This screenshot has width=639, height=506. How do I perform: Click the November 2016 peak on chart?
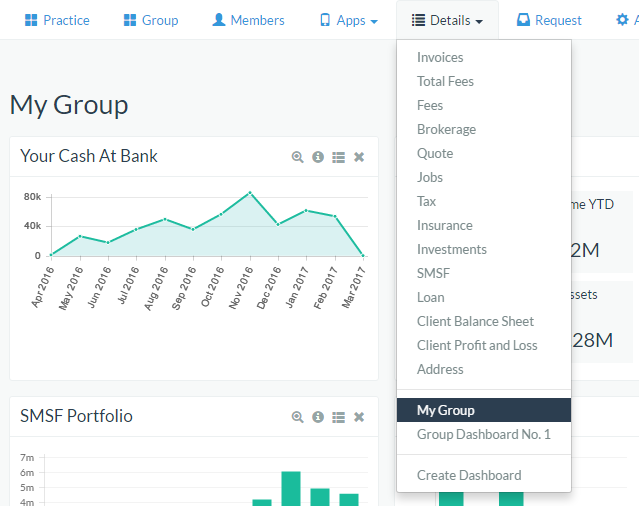coord(250,192)
